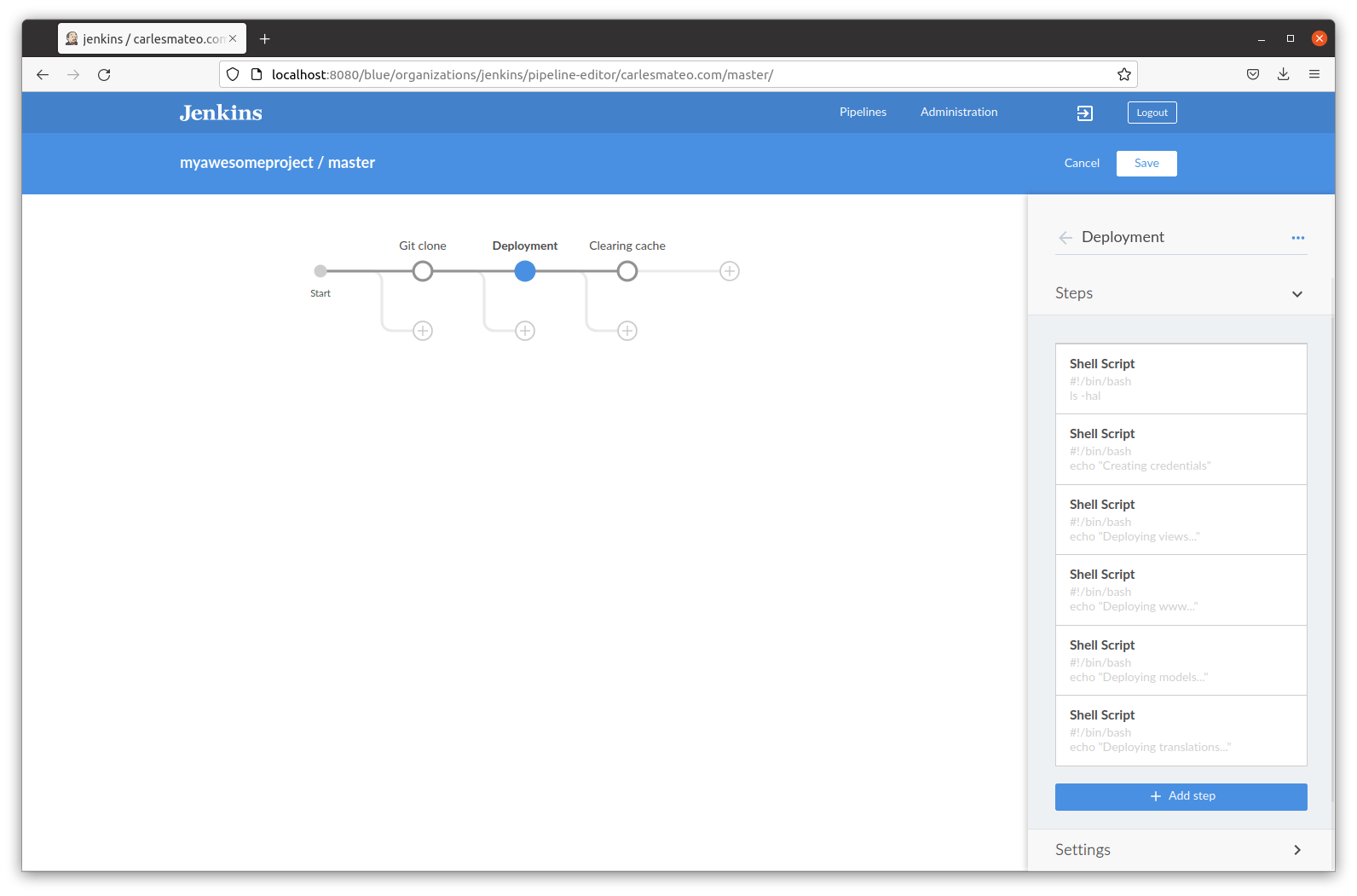Open the Firefox hamburger menu
The height and width of the screenshot is (896, 1357).
1314,74
